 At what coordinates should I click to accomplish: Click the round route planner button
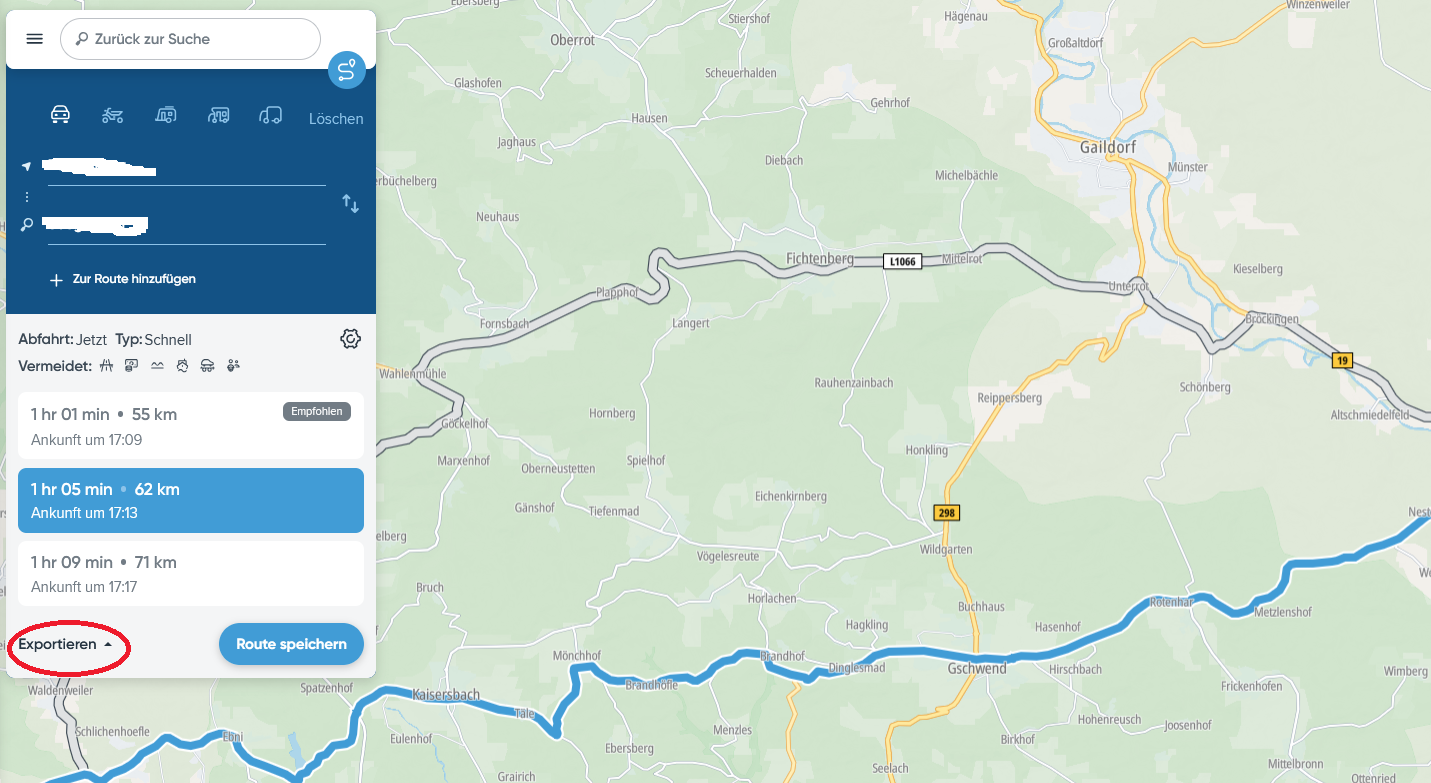[x=346, y=70]
